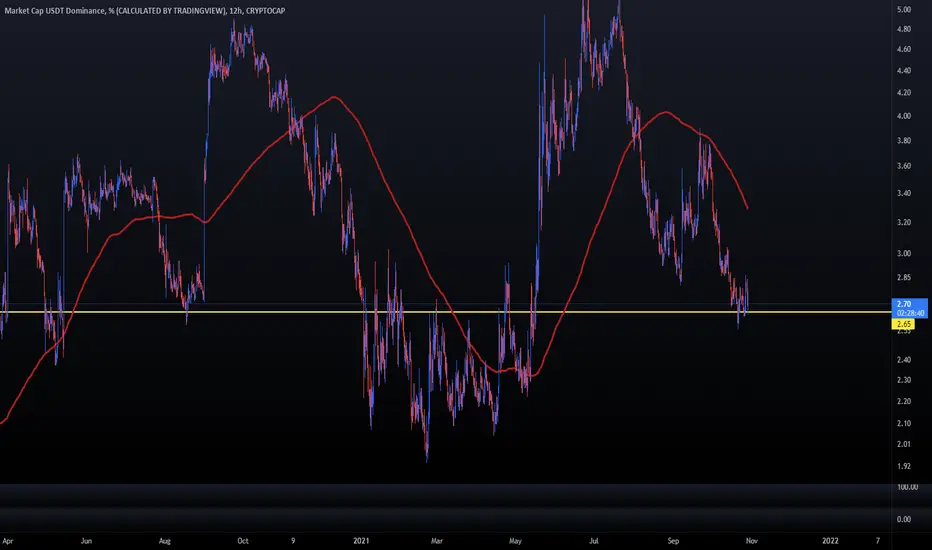Click the 2.10 price axis label
Screen dimensions: 932x550
click(x=903, y=423)
